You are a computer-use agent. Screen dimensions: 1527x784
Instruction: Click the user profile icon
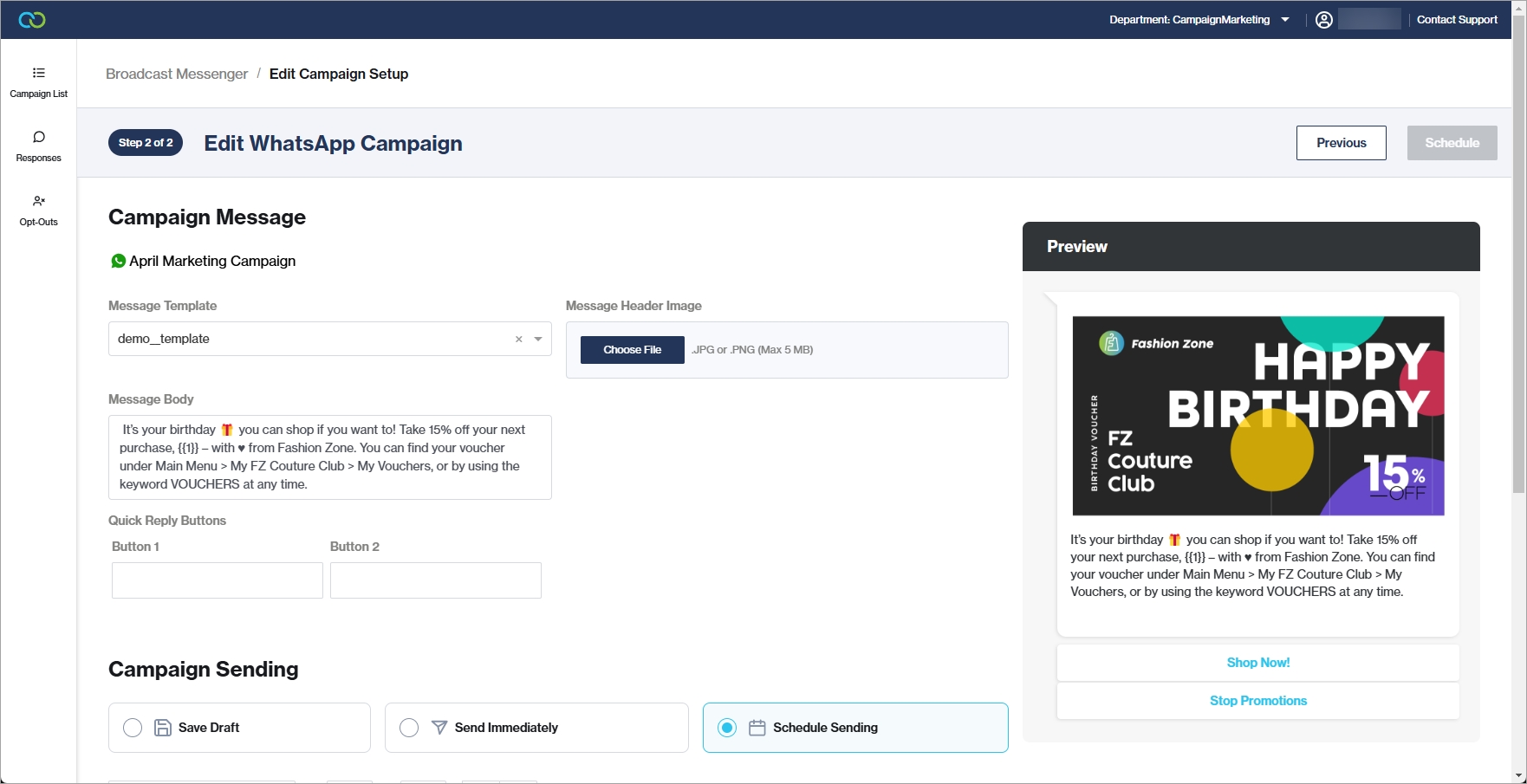pos(1323,20)
